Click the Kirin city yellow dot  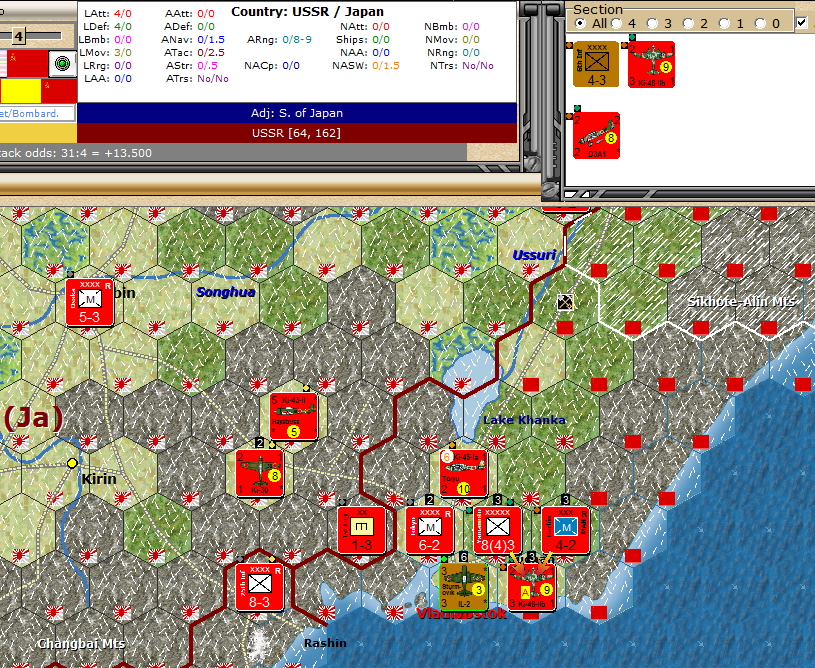pos(72,463)
